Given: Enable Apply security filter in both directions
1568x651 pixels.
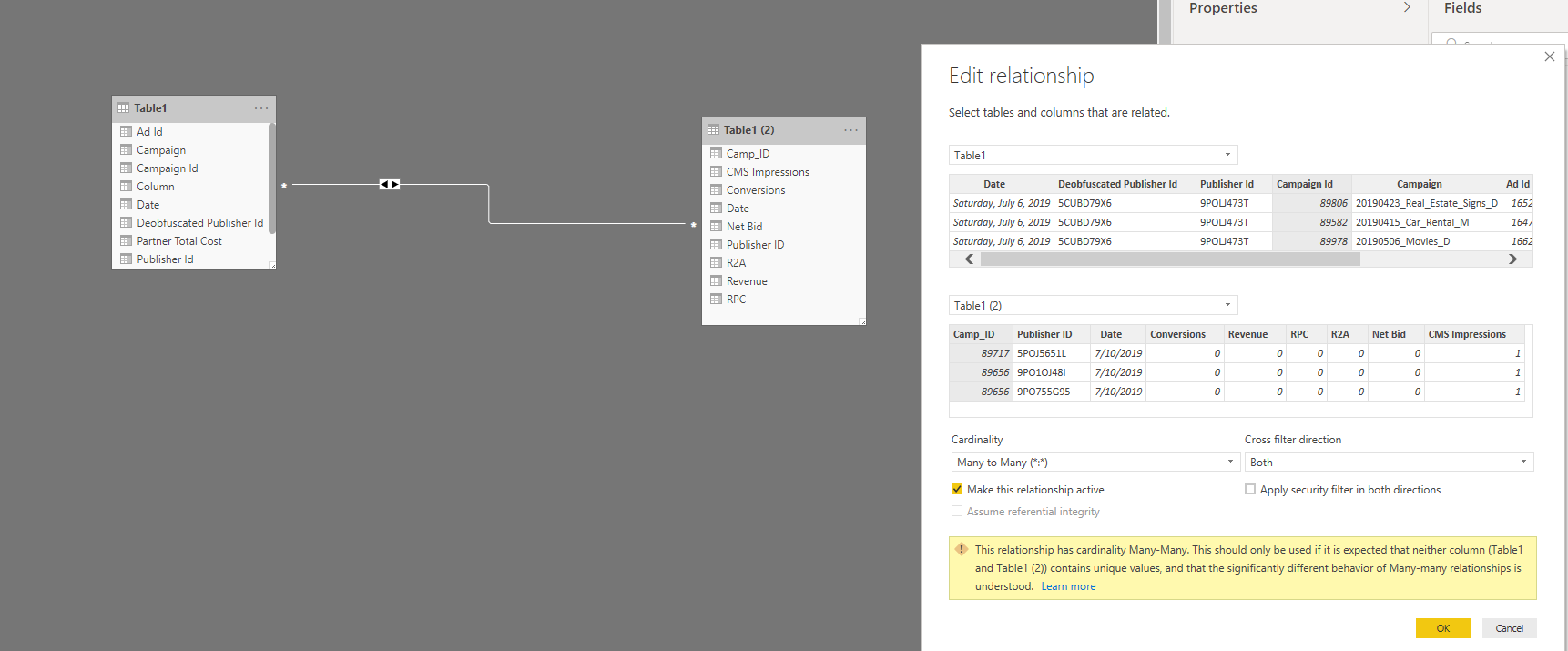Looking at the screenshot, I should pyautogui.click(x=1250, y=490).
